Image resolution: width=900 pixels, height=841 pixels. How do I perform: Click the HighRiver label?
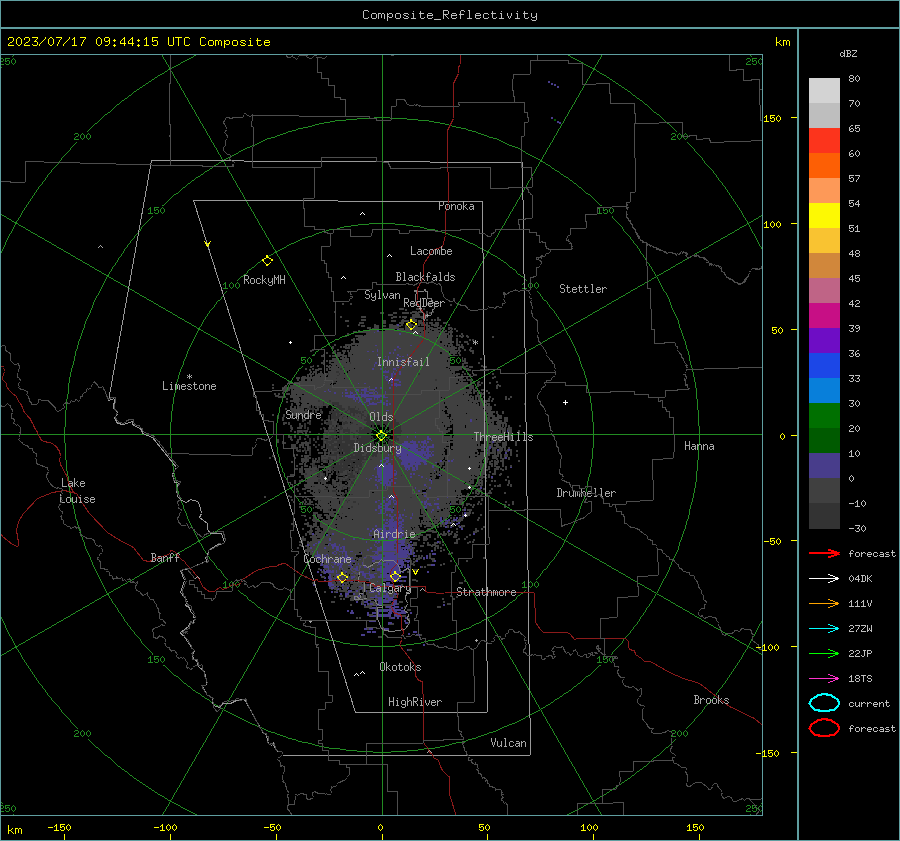415,702
